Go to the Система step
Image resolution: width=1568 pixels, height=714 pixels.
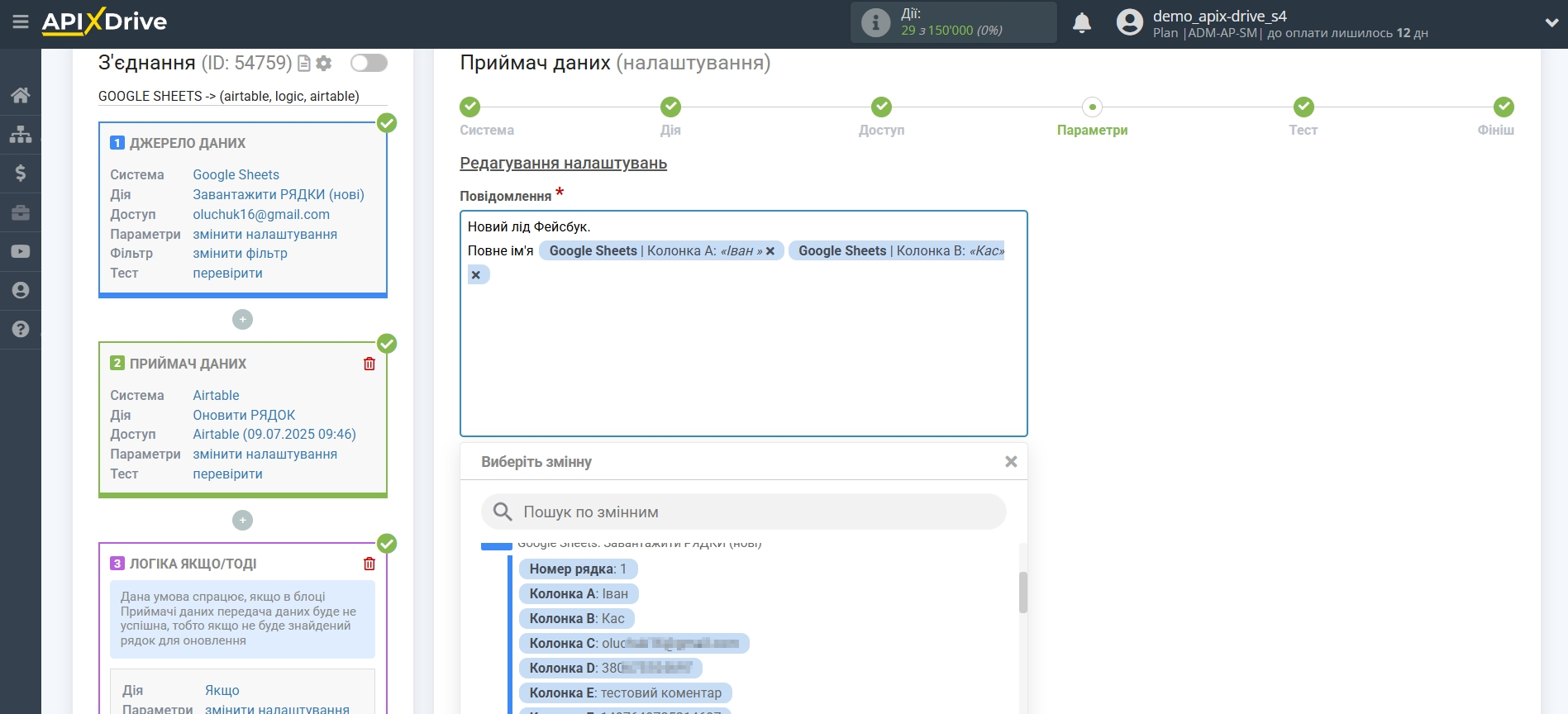pyautogui.click(x=487, y=117)
